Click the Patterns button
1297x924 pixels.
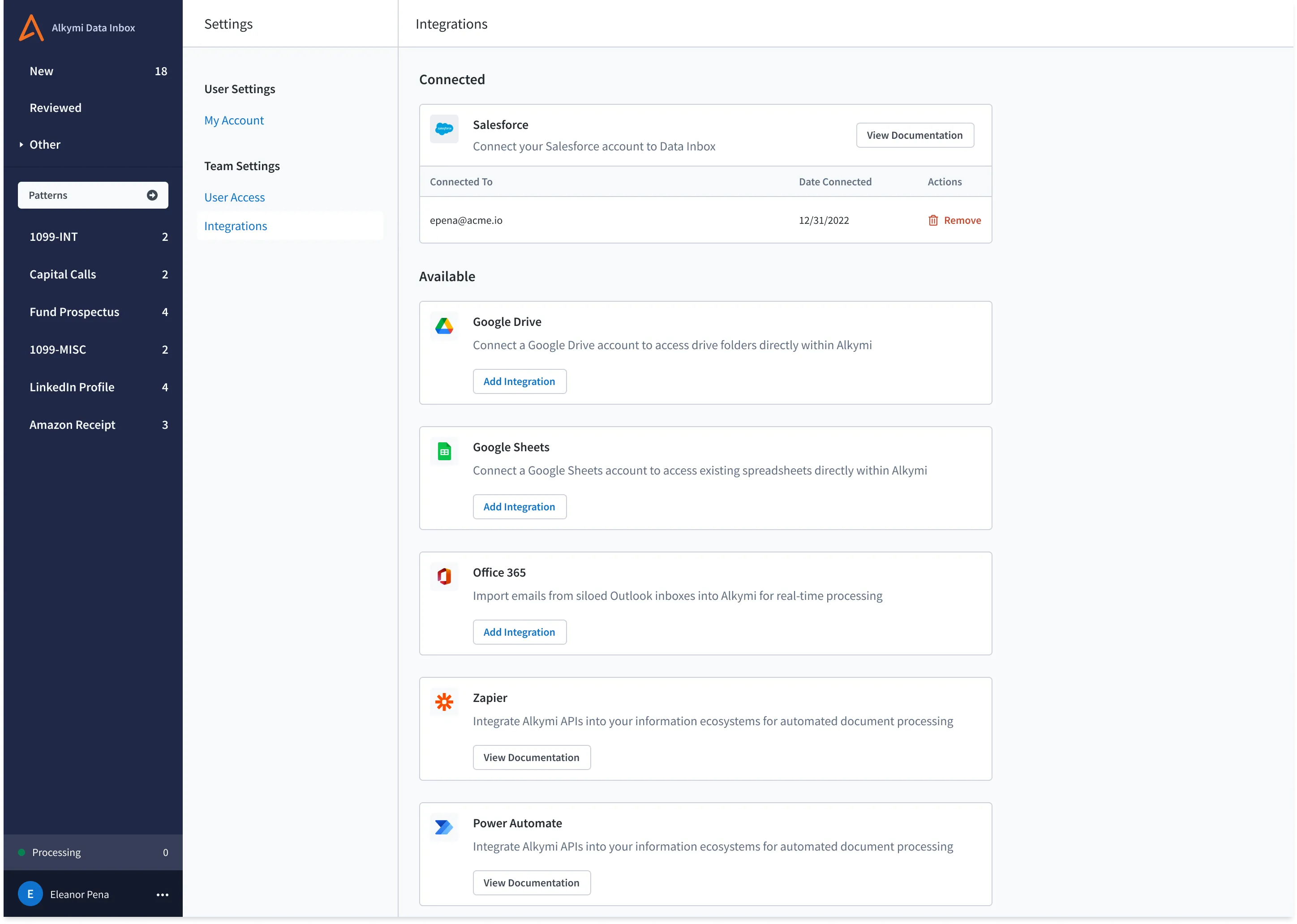coord(93,195)
